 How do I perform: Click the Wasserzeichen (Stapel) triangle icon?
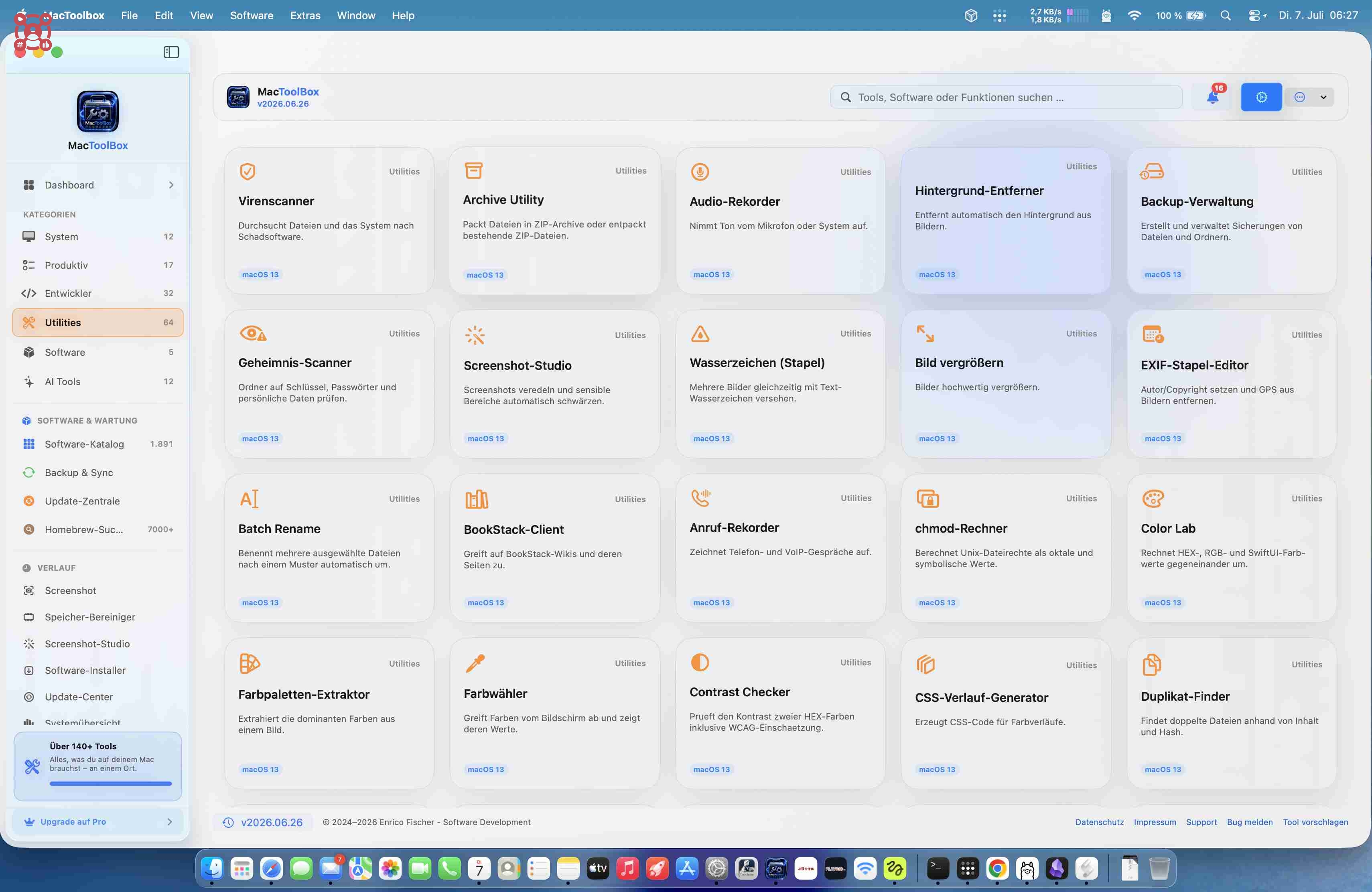(700, 334)
